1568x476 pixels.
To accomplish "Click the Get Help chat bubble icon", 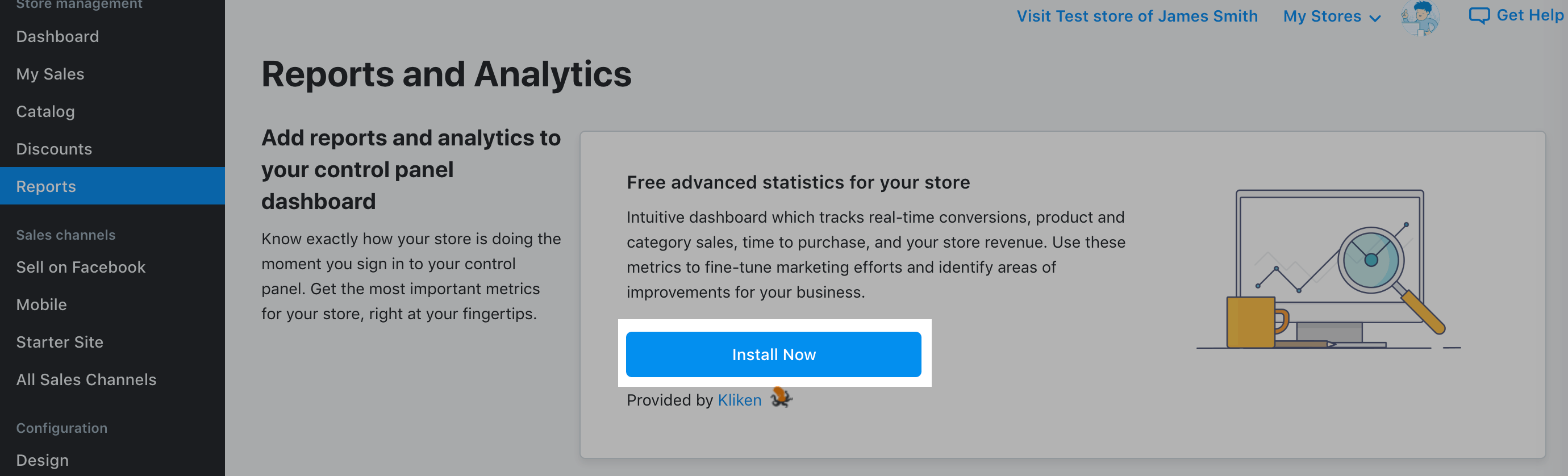I will [1479, 16].
